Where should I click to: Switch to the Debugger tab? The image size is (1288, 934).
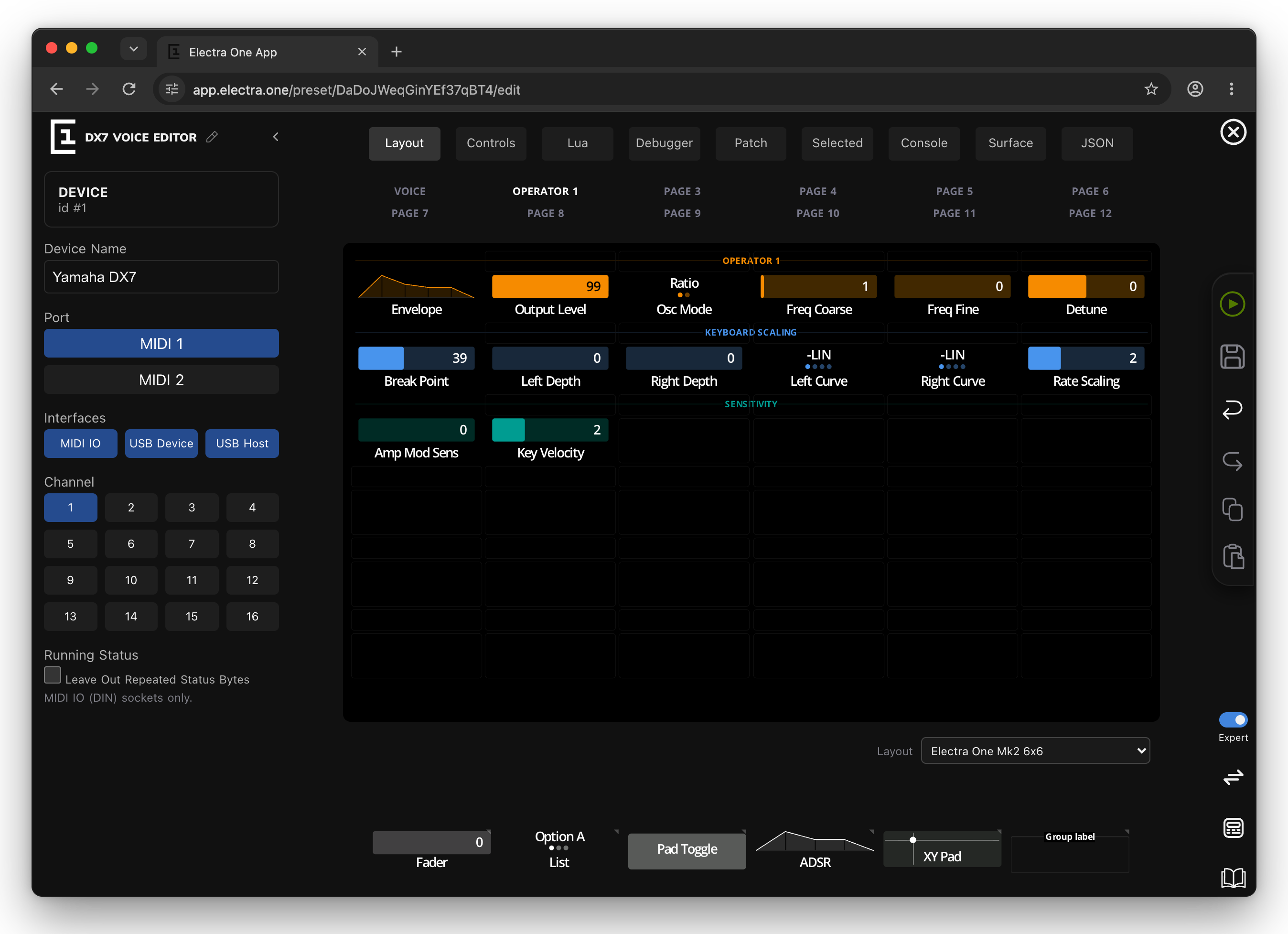[x=664, y=143]
